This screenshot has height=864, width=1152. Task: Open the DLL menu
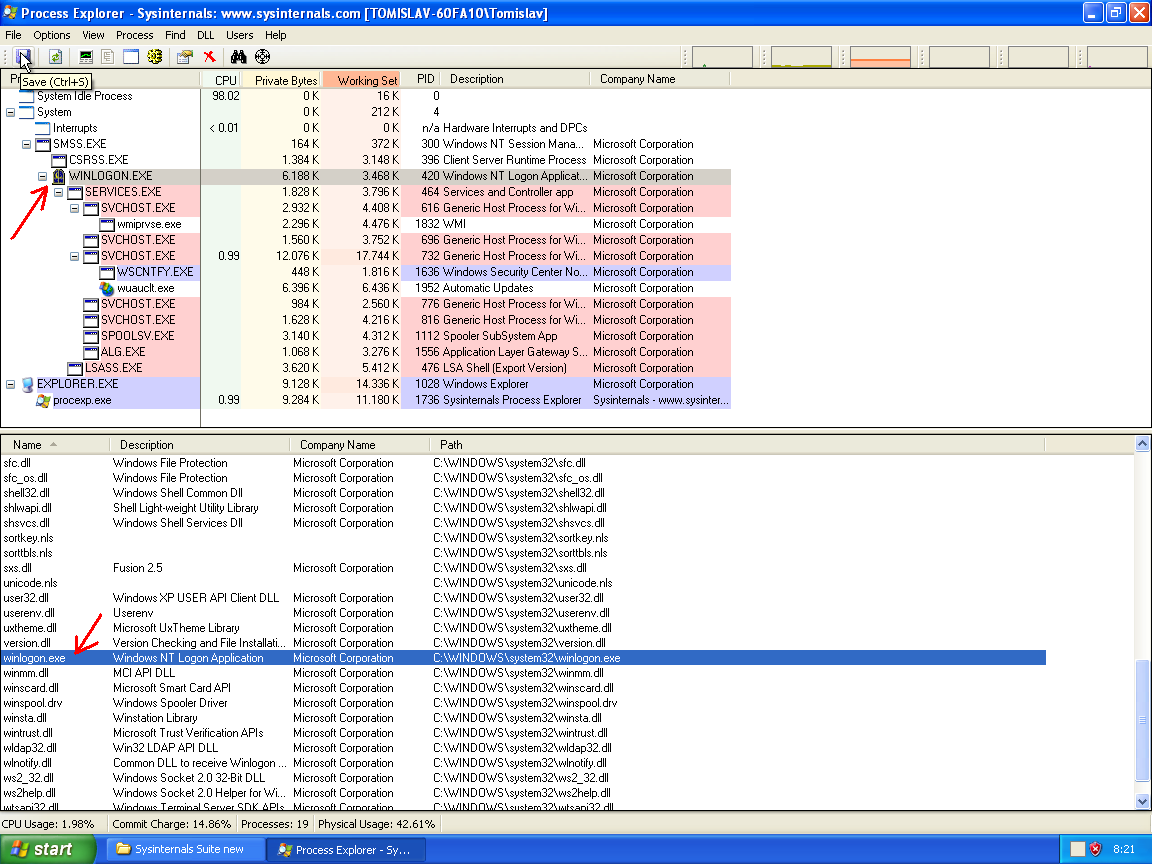pyautogui.click(x=206, y=35)
